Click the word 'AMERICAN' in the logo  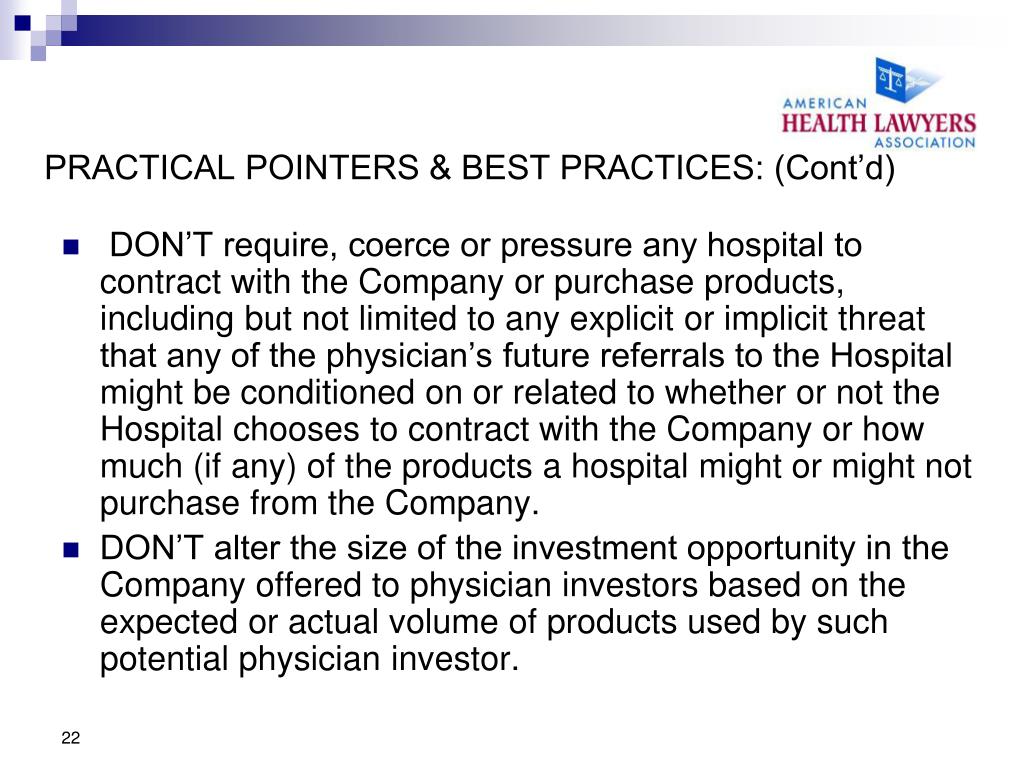point(825,103)
